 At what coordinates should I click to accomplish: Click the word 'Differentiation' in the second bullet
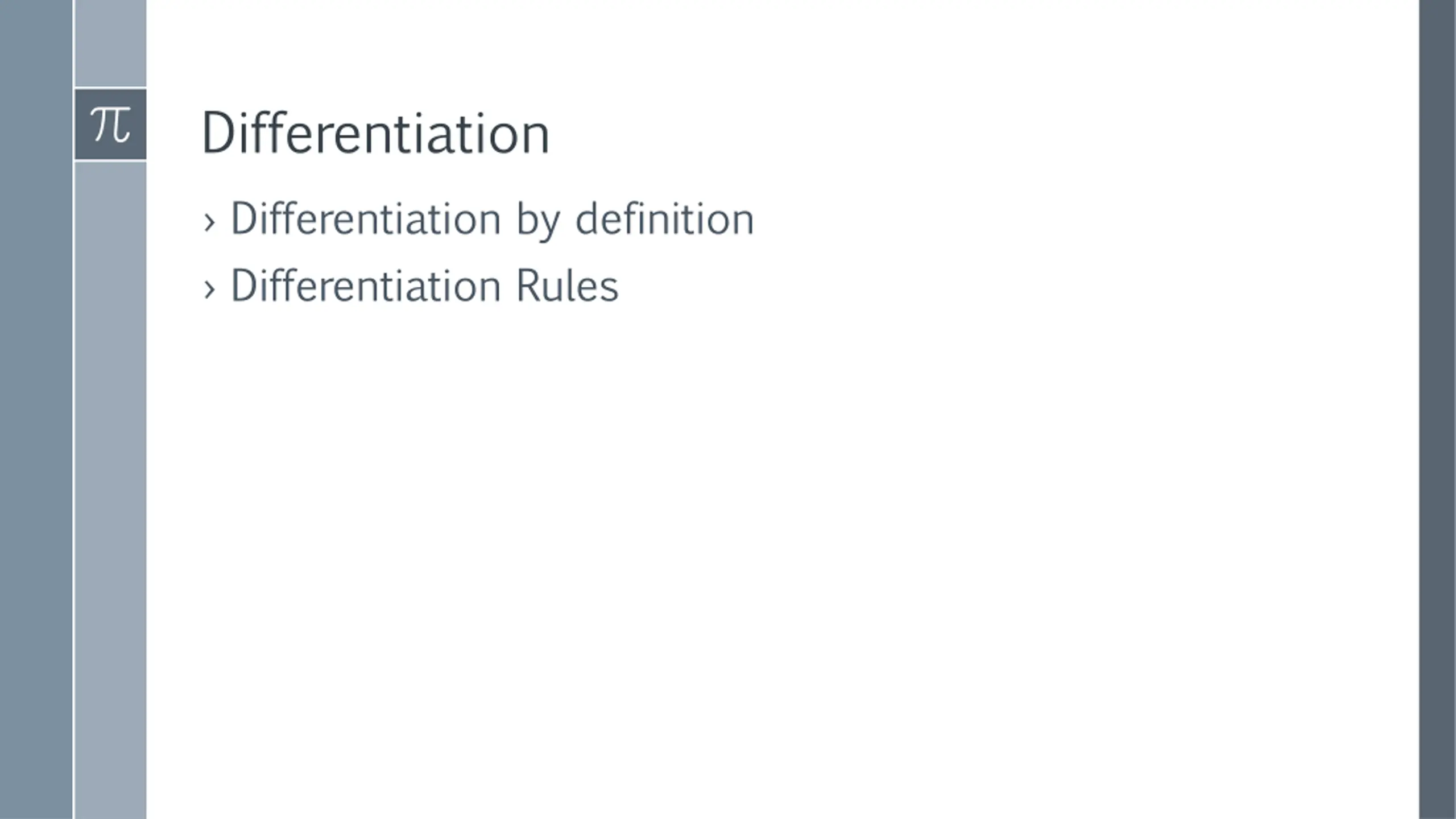coord(365,286)
